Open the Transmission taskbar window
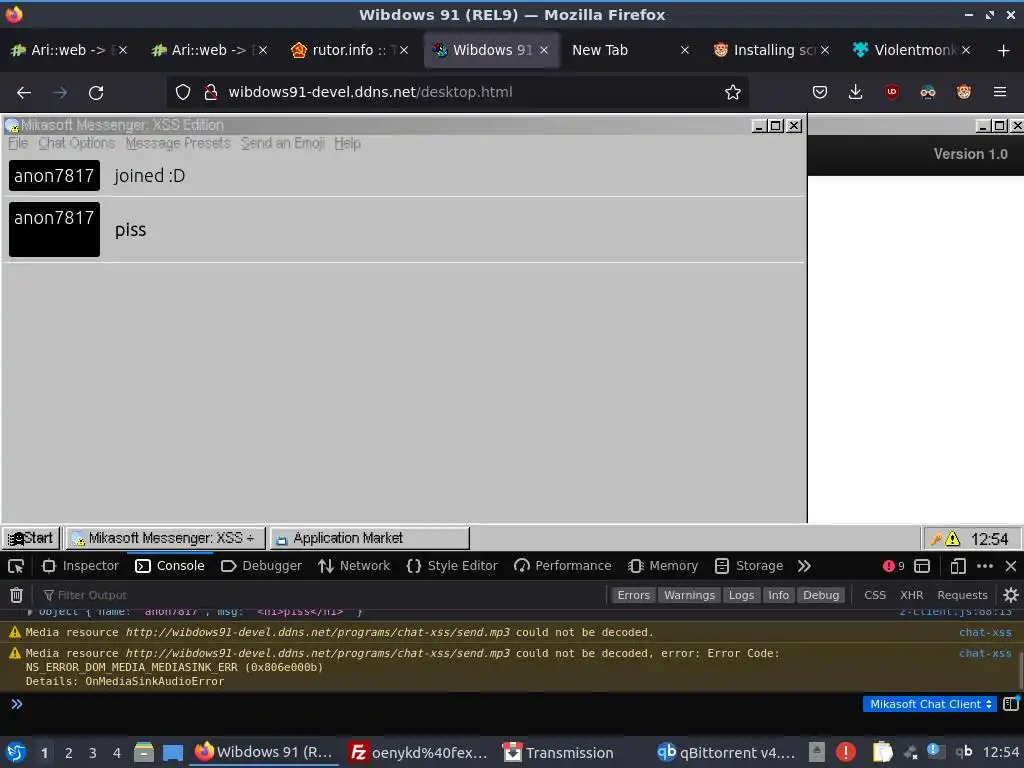 (558, 752)
